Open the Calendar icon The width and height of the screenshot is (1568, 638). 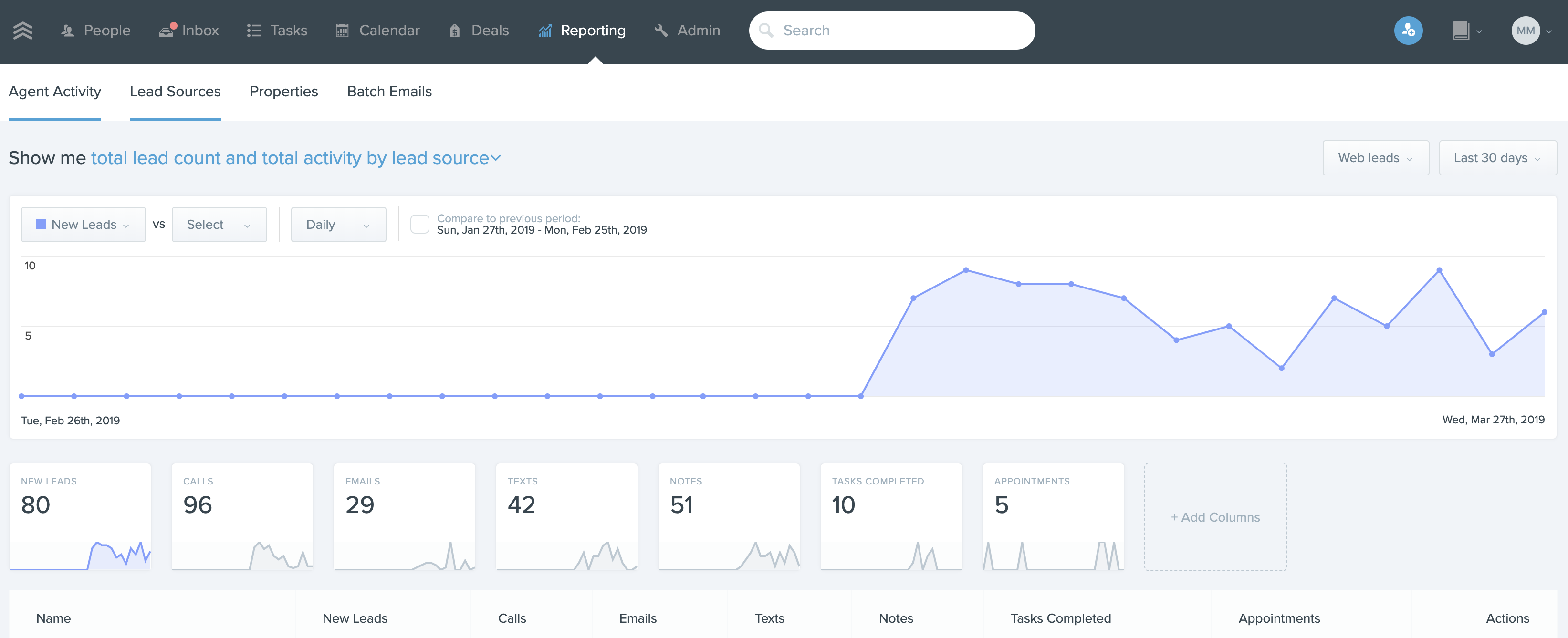tap(342, 31)
